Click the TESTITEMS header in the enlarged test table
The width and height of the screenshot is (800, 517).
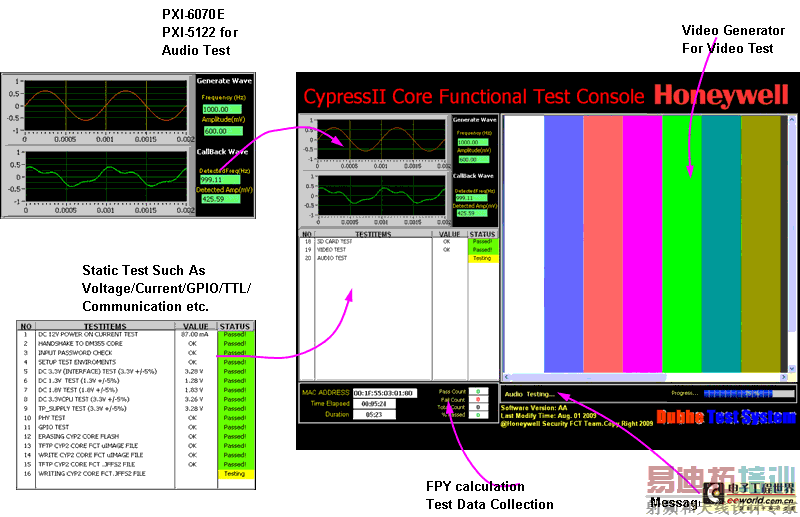105,326
